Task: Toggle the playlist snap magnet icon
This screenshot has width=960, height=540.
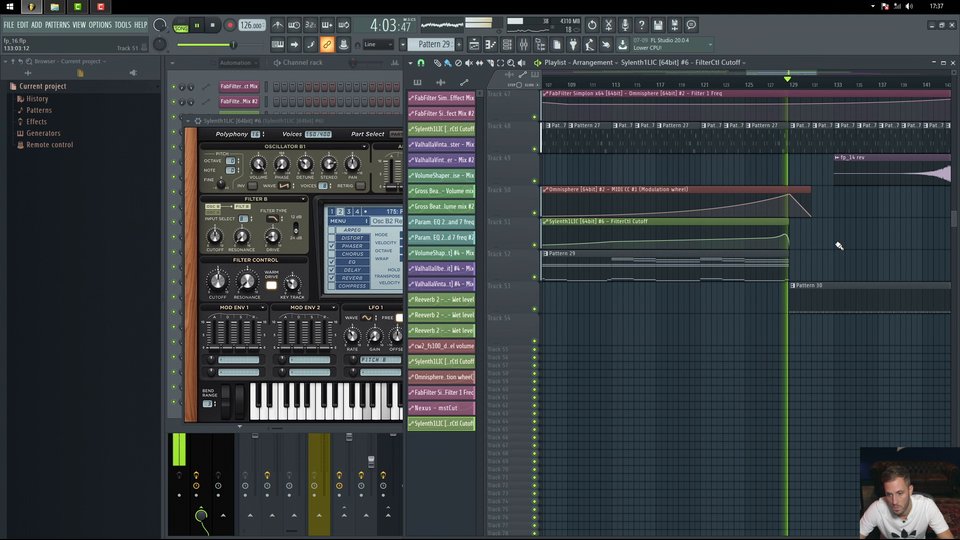Action: [x=421, y=62]
